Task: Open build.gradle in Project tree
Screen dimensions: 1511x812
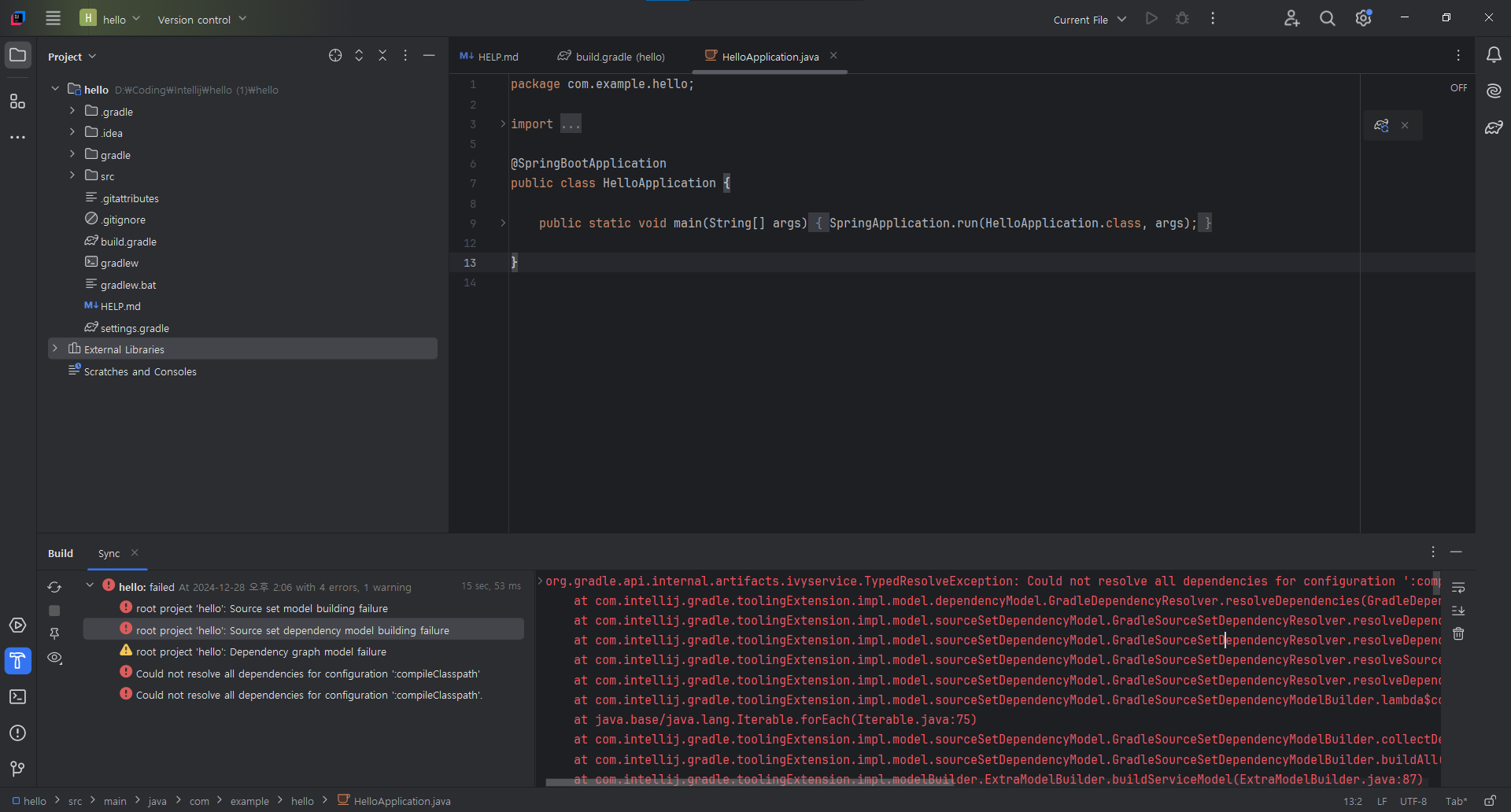Action: [128, 242]
